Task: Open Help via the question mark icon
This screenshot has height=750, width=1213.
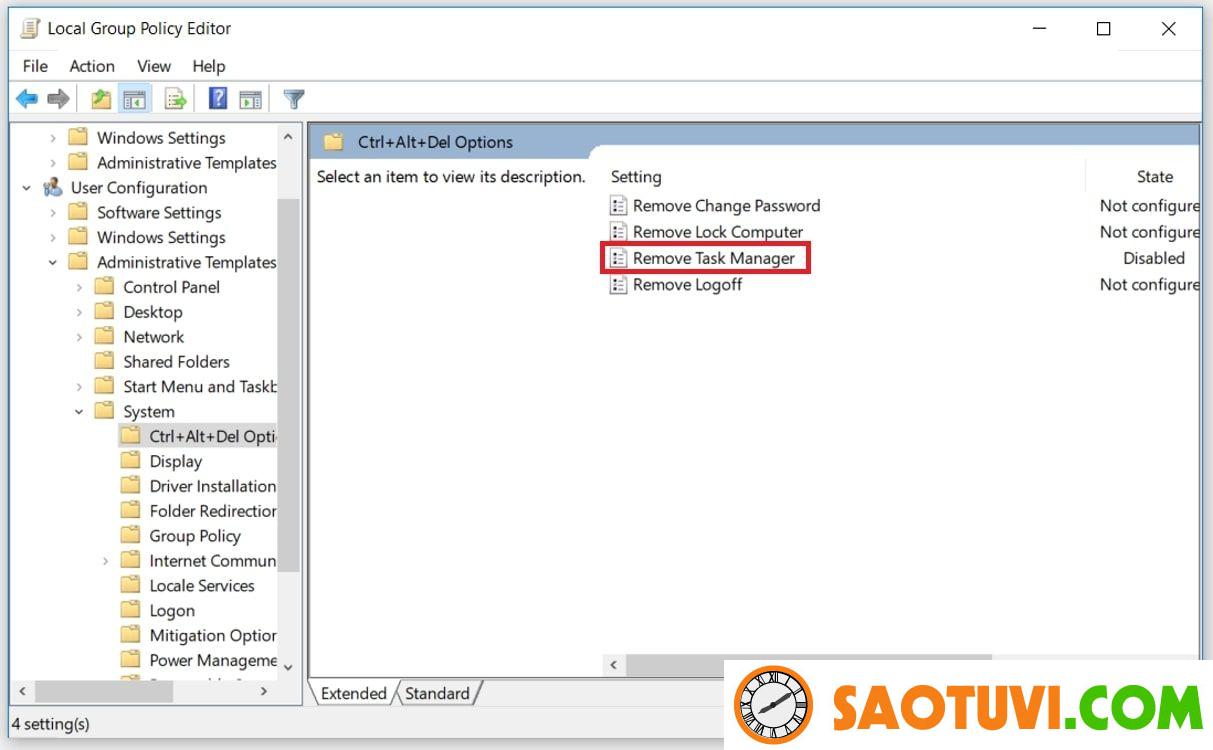Action: point(218,99)
